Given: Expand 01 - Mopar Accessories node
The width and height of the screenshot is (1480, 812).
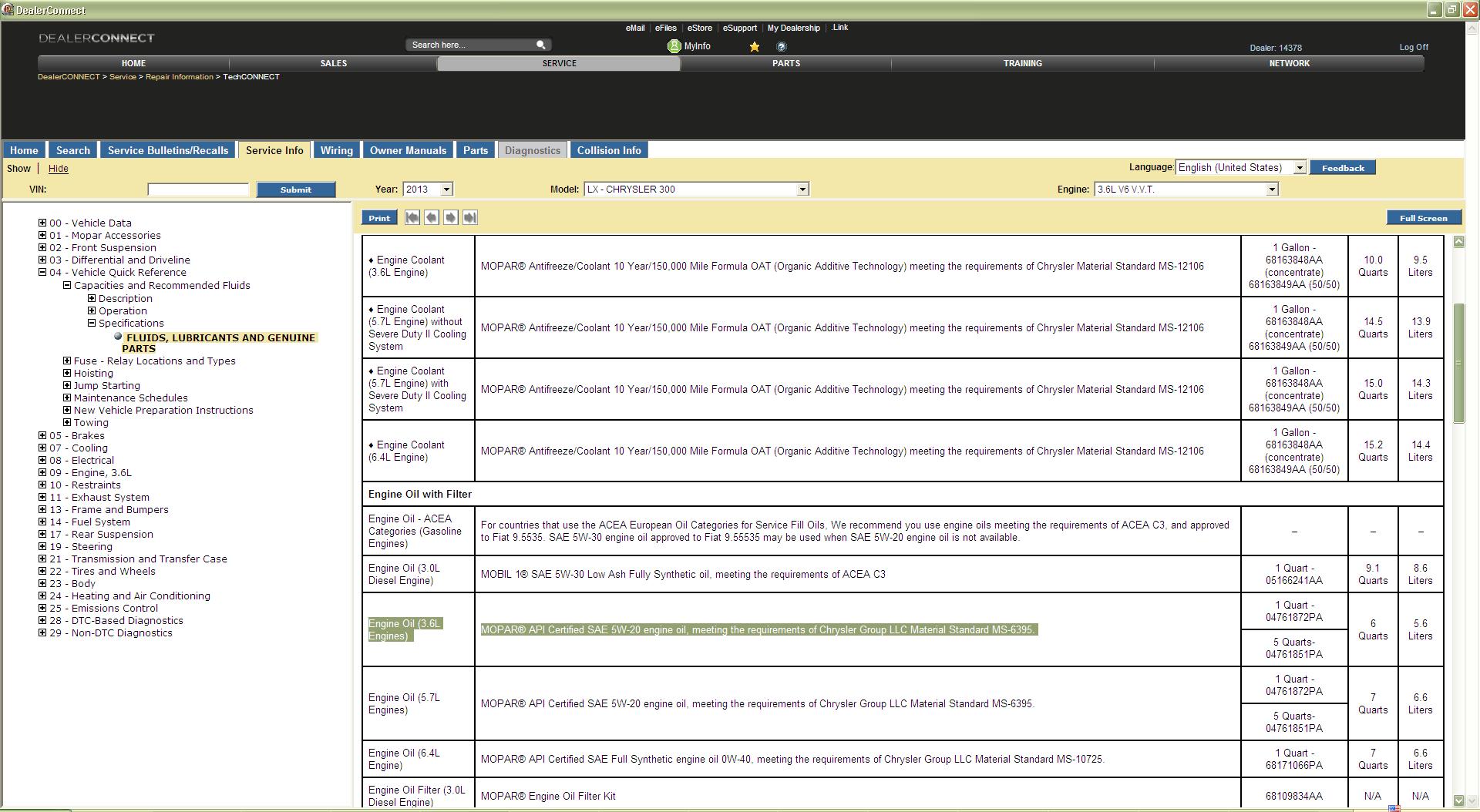Looking at the screenshot, I should pyautogui.click(x=42, y=235).
